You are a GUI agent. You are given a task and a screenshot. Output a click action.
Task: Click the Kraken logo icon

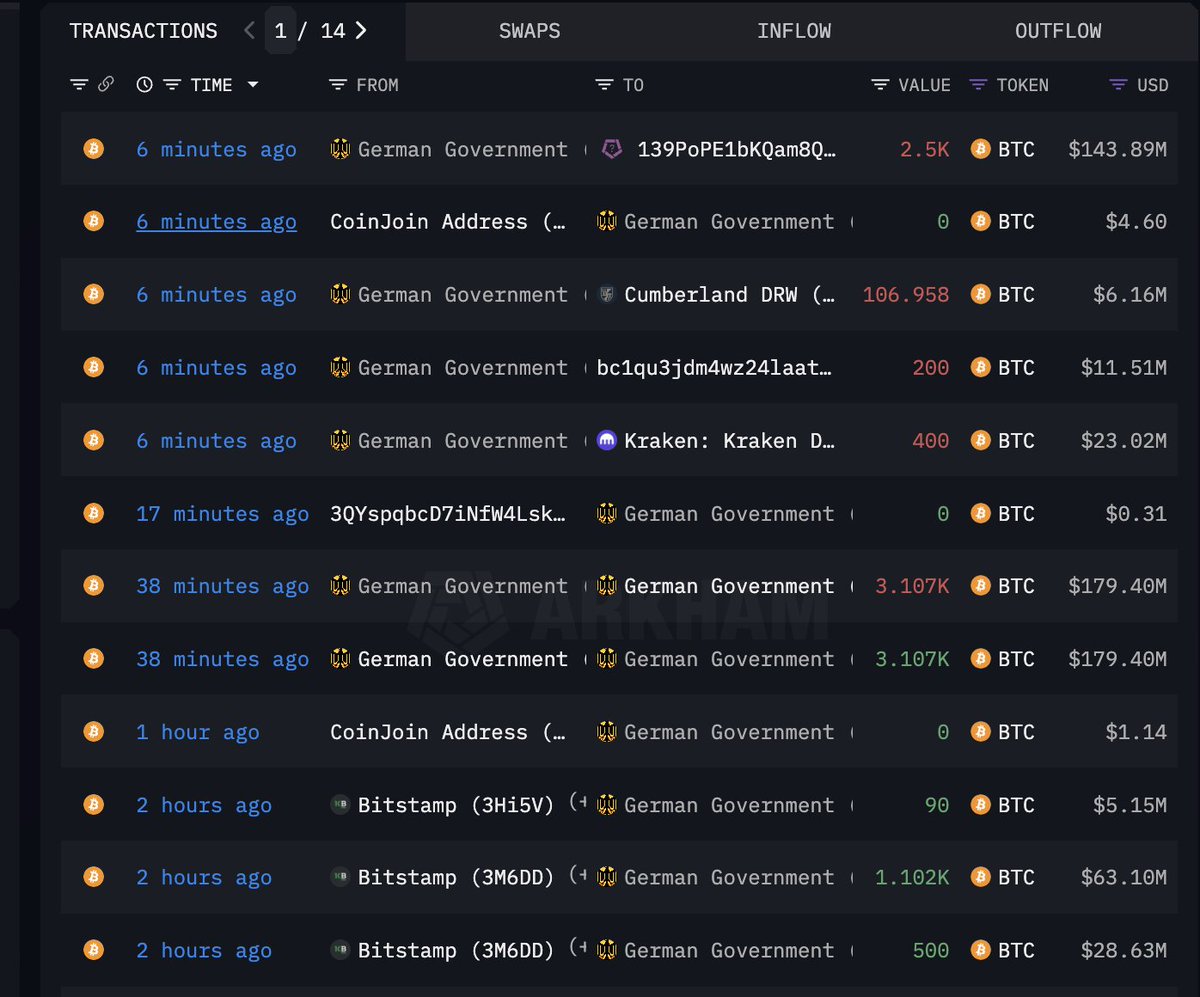[606, 440]
